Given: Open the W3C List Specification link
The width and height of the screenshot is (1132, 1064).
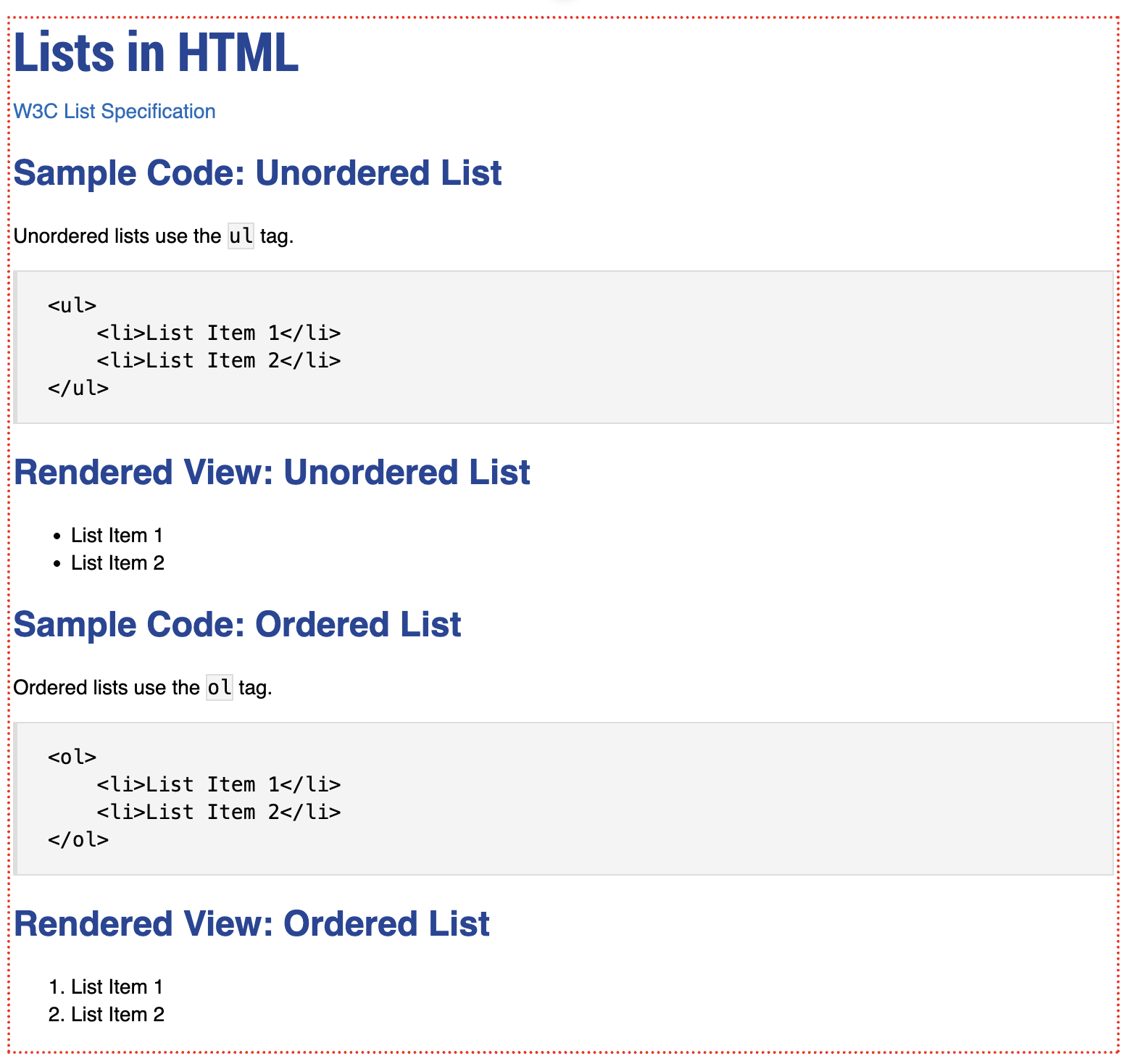Looking at the screenshot, I should [x=115, y=111].
